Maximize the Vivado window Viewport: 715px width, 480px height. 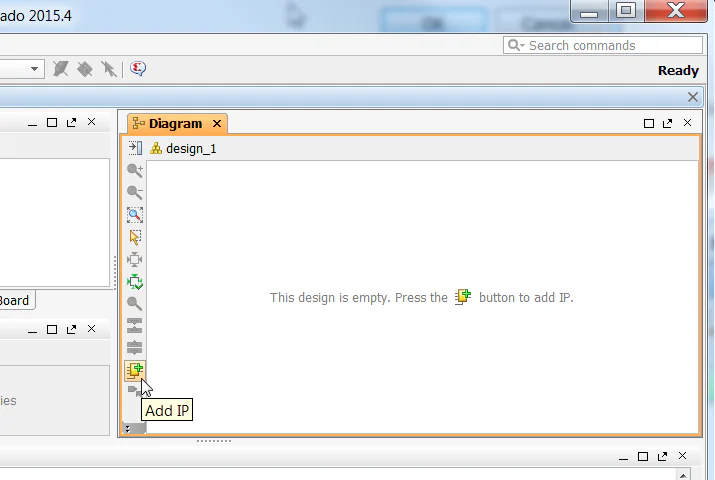coord(626,11)
